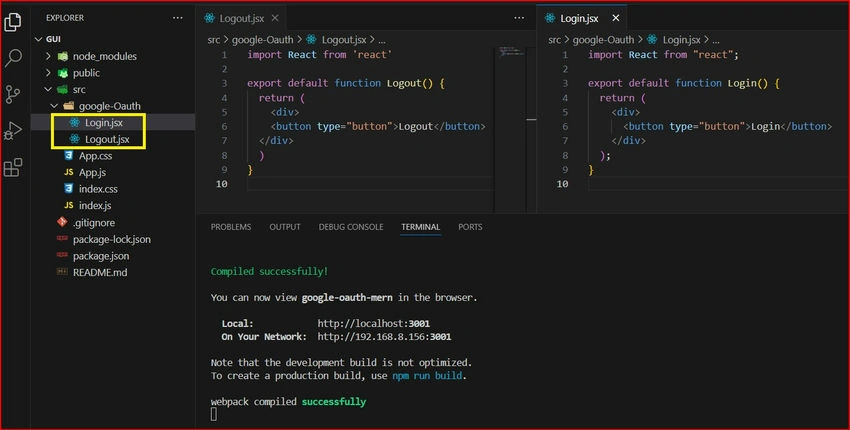Click 'google-oauth-mern' text in terminal

pos(347,297)
